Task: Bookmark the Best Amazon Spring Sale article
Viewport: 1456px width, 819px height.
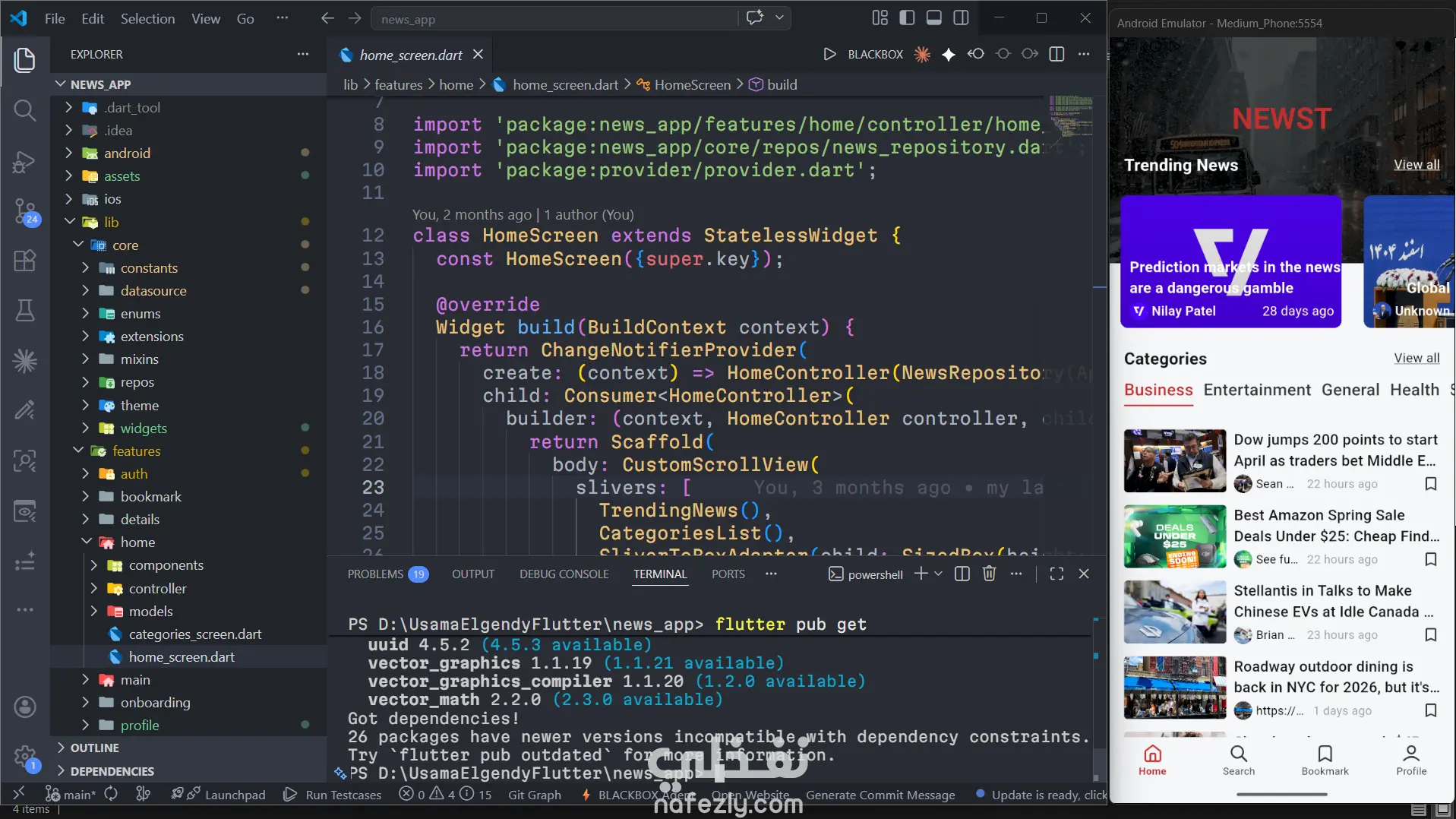Action: pyautogui.click(x=1431, y=559)
